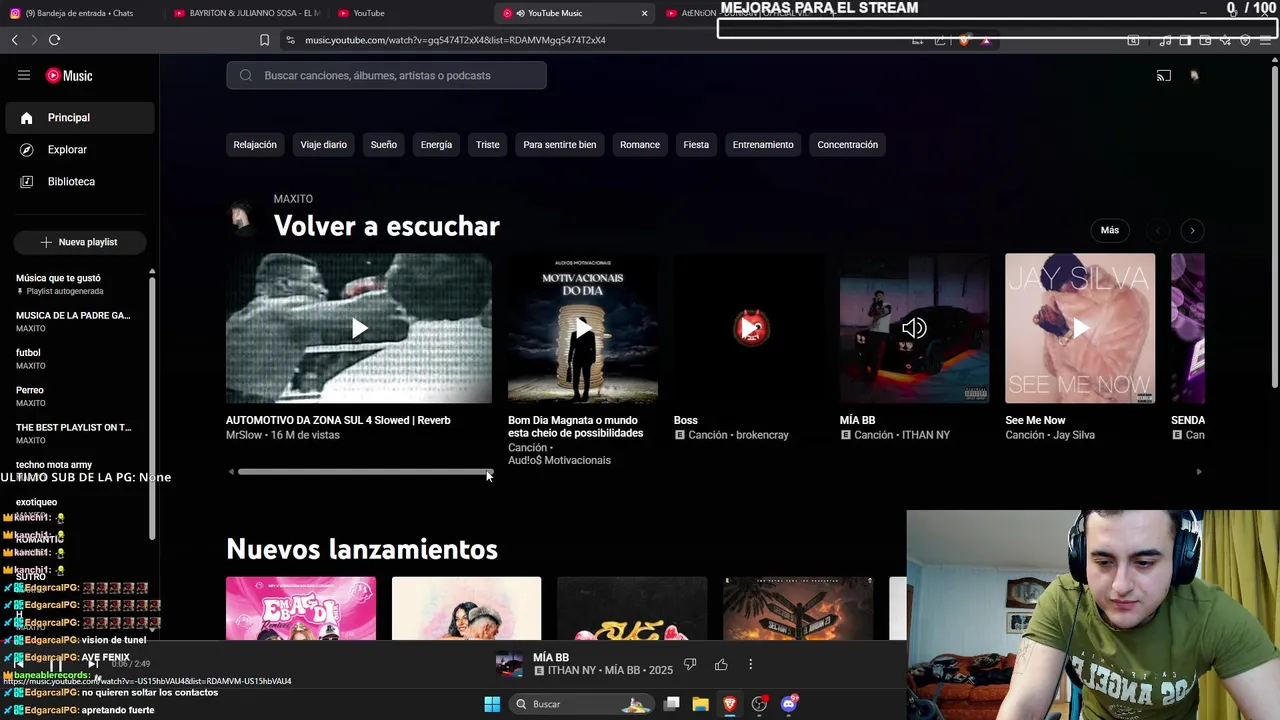
Task: Open the Biblioteca library item
Action: coord(80,182)
